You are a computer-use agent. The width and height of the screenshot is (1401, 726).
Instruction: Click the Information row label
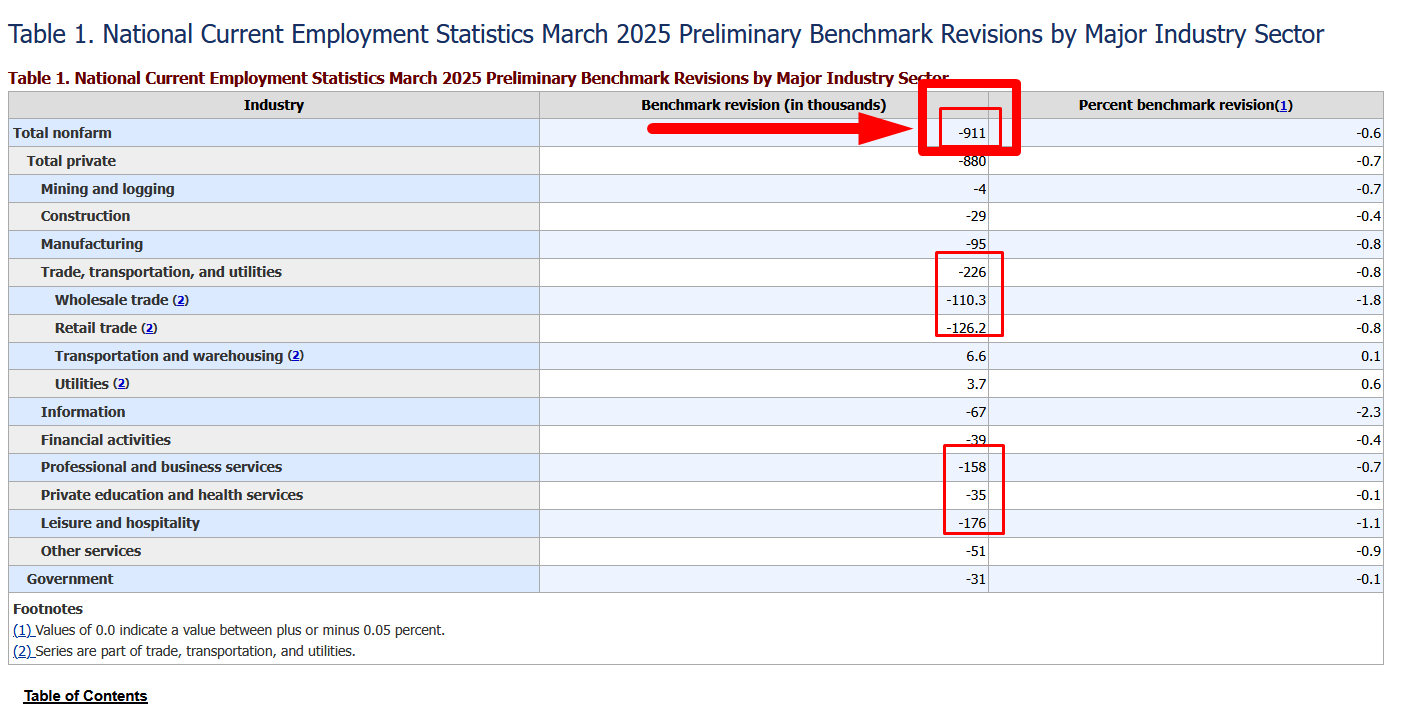(x=83, y=412)
